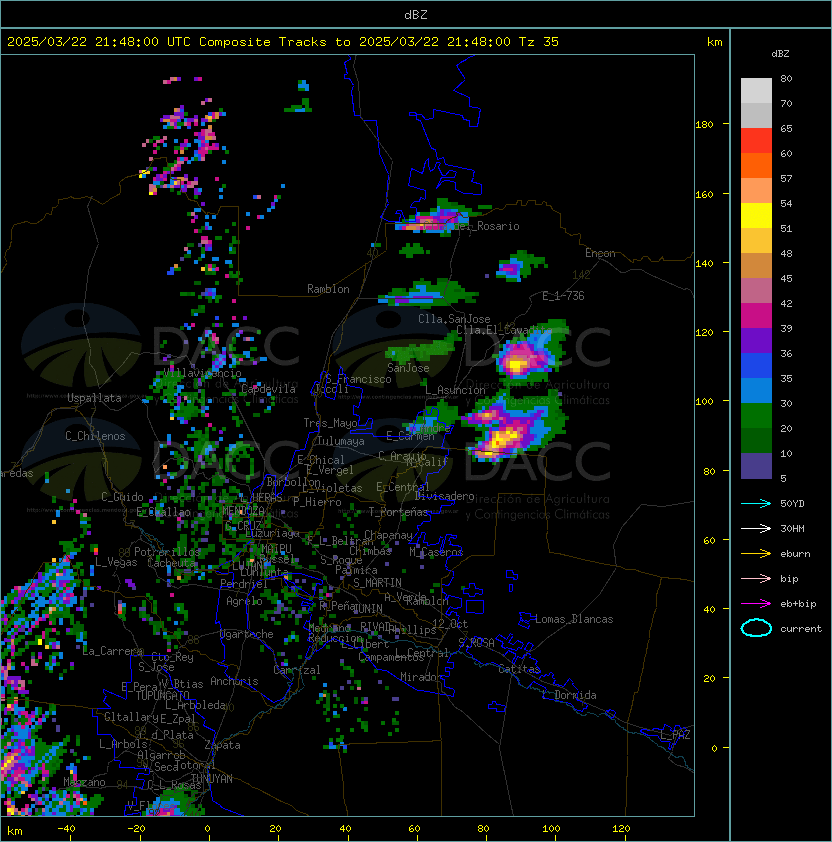Click the 120 label on bottom km axis

click(621, 829)
